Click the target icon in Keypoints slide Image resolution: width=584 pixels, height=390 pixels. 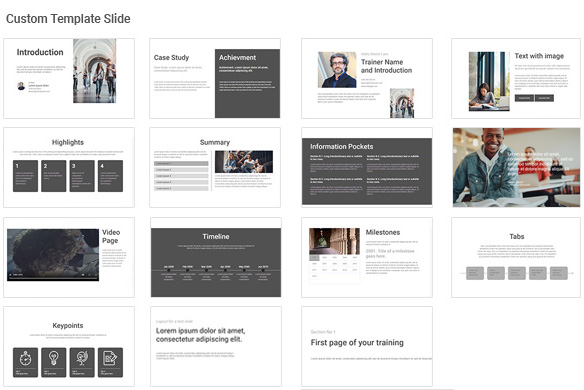[82, 358]
